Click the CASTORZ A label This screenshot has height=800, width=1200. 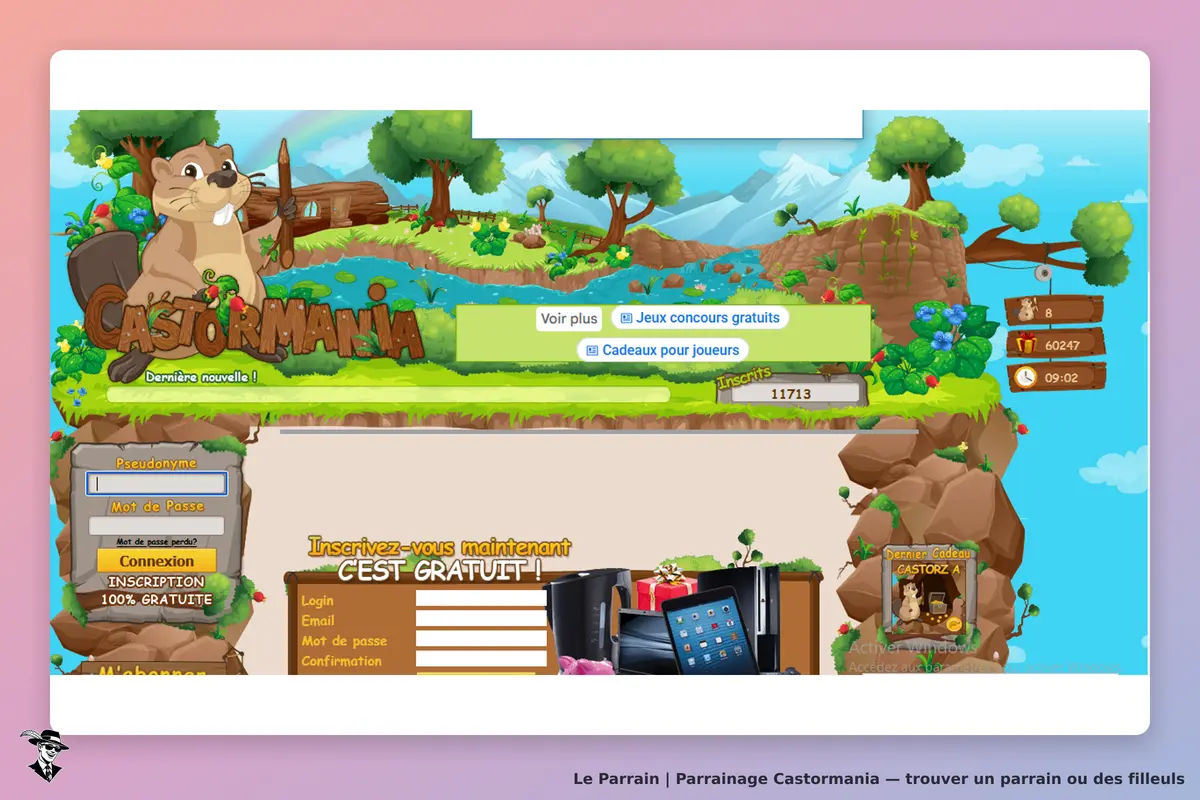(929, 569)
